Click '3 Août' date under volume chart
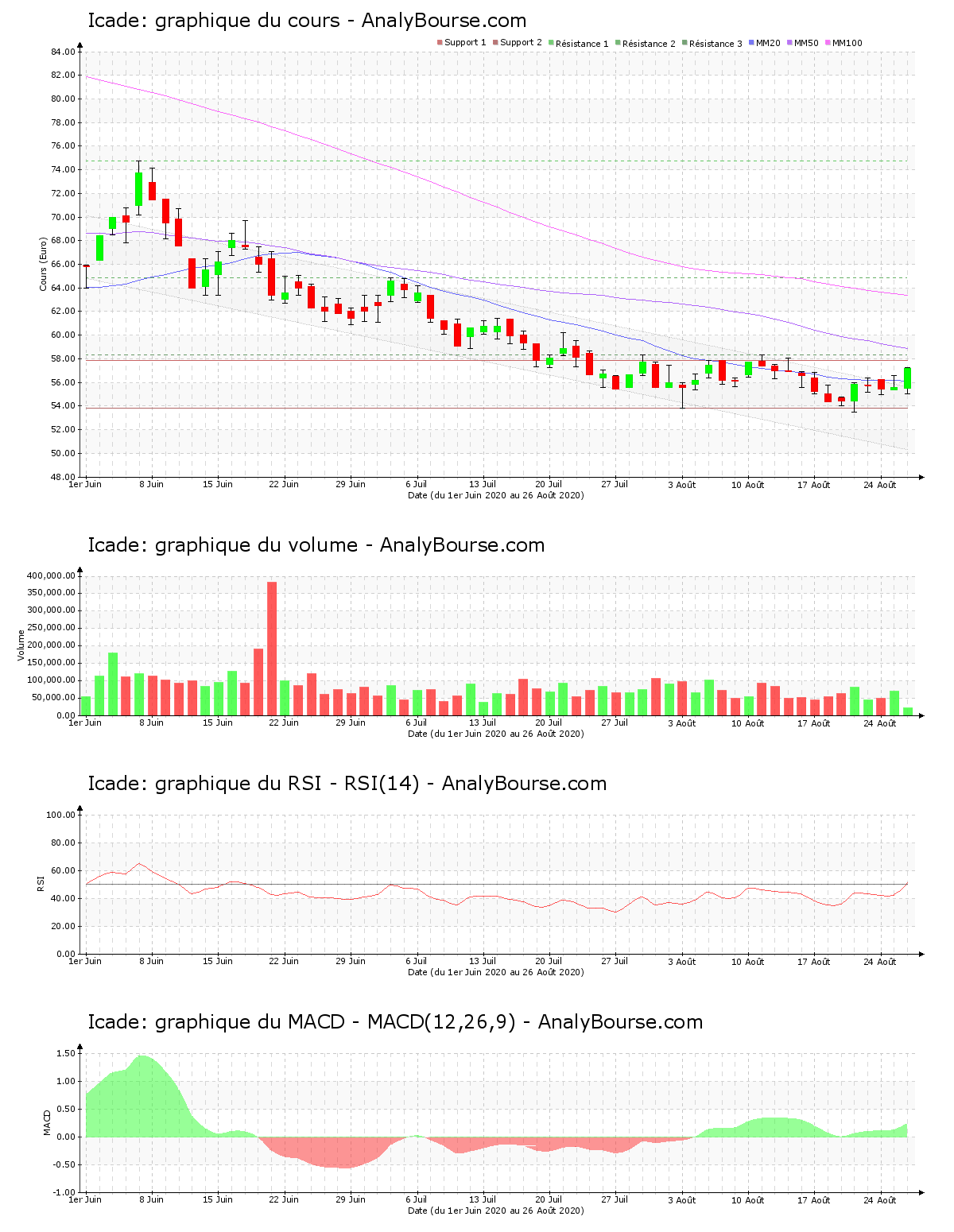This screenshot has height=1232, width=954. [x=681, y=723]
